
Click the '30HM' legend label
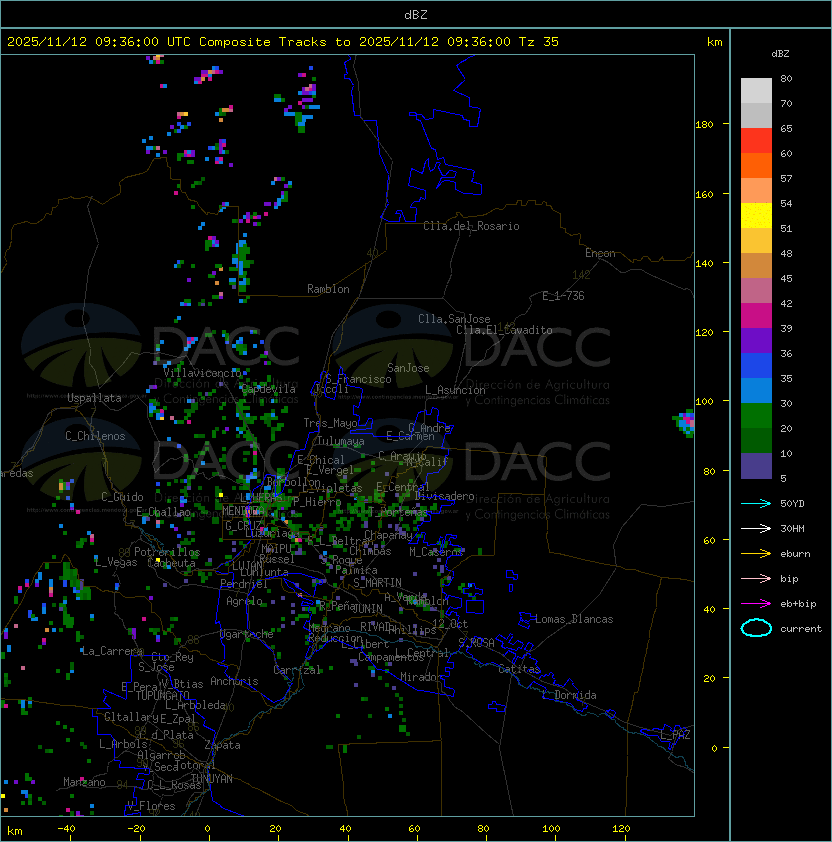792,529
